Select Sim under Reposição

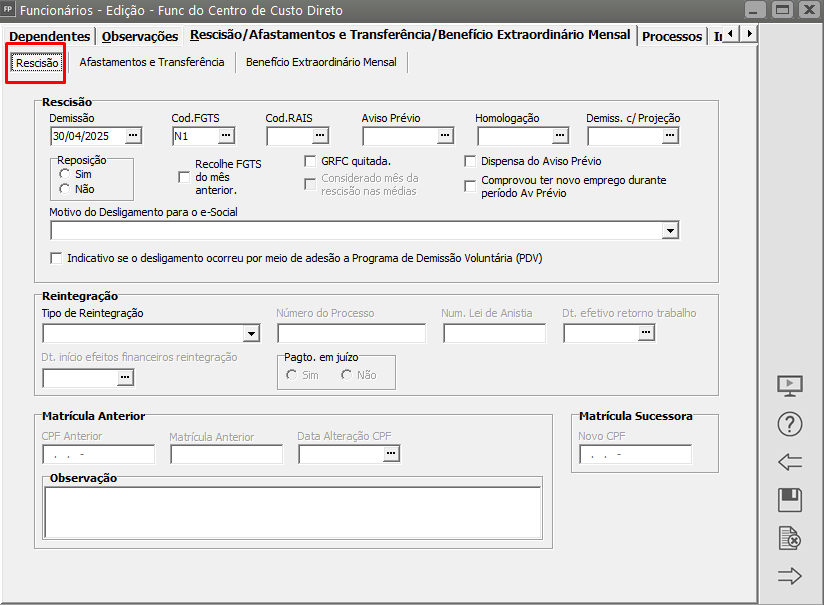pyautogui.click(x=65, y=174)
